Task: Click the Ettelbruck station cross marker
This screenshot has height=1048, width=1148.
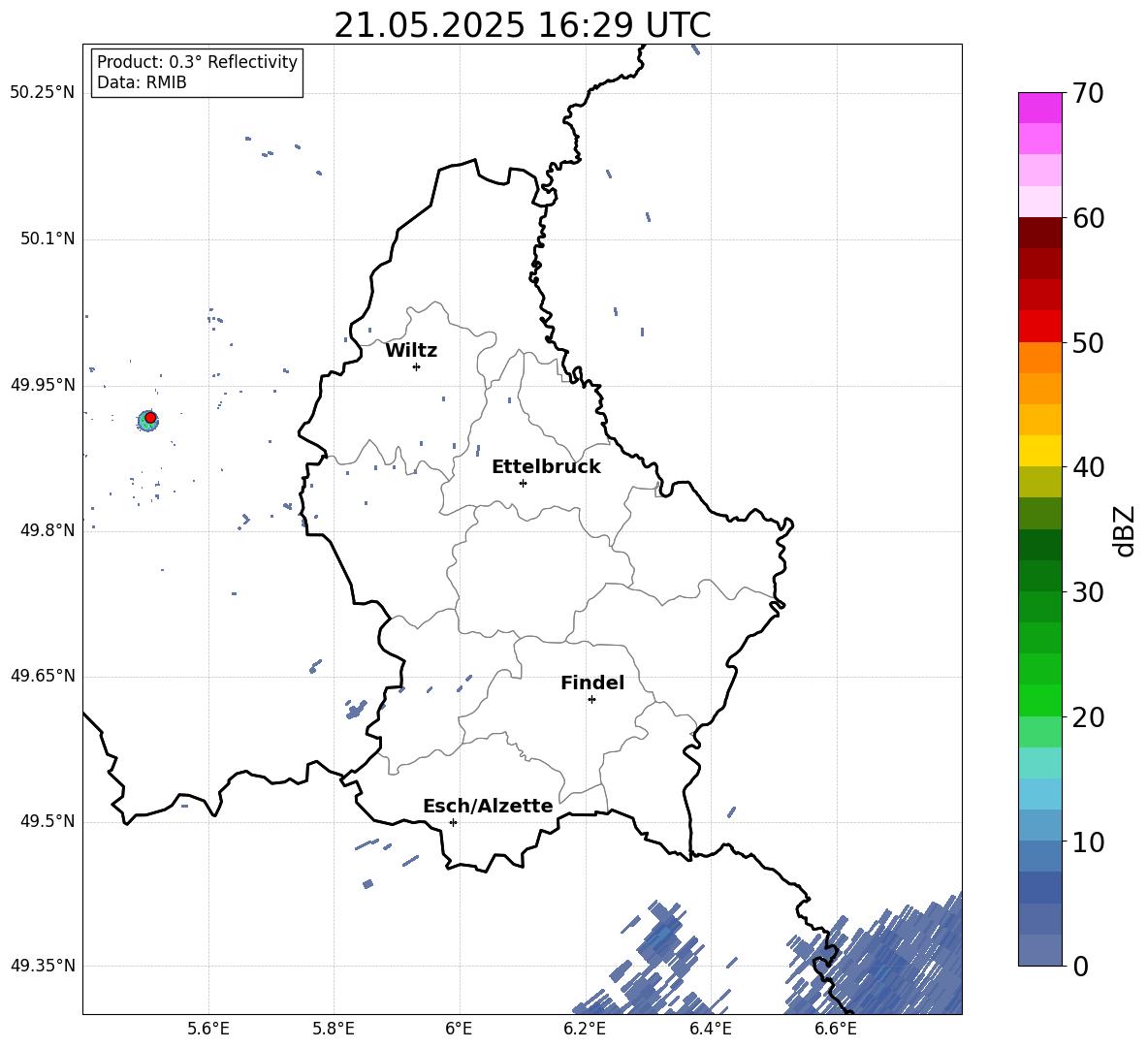Action: coord(523,483)
